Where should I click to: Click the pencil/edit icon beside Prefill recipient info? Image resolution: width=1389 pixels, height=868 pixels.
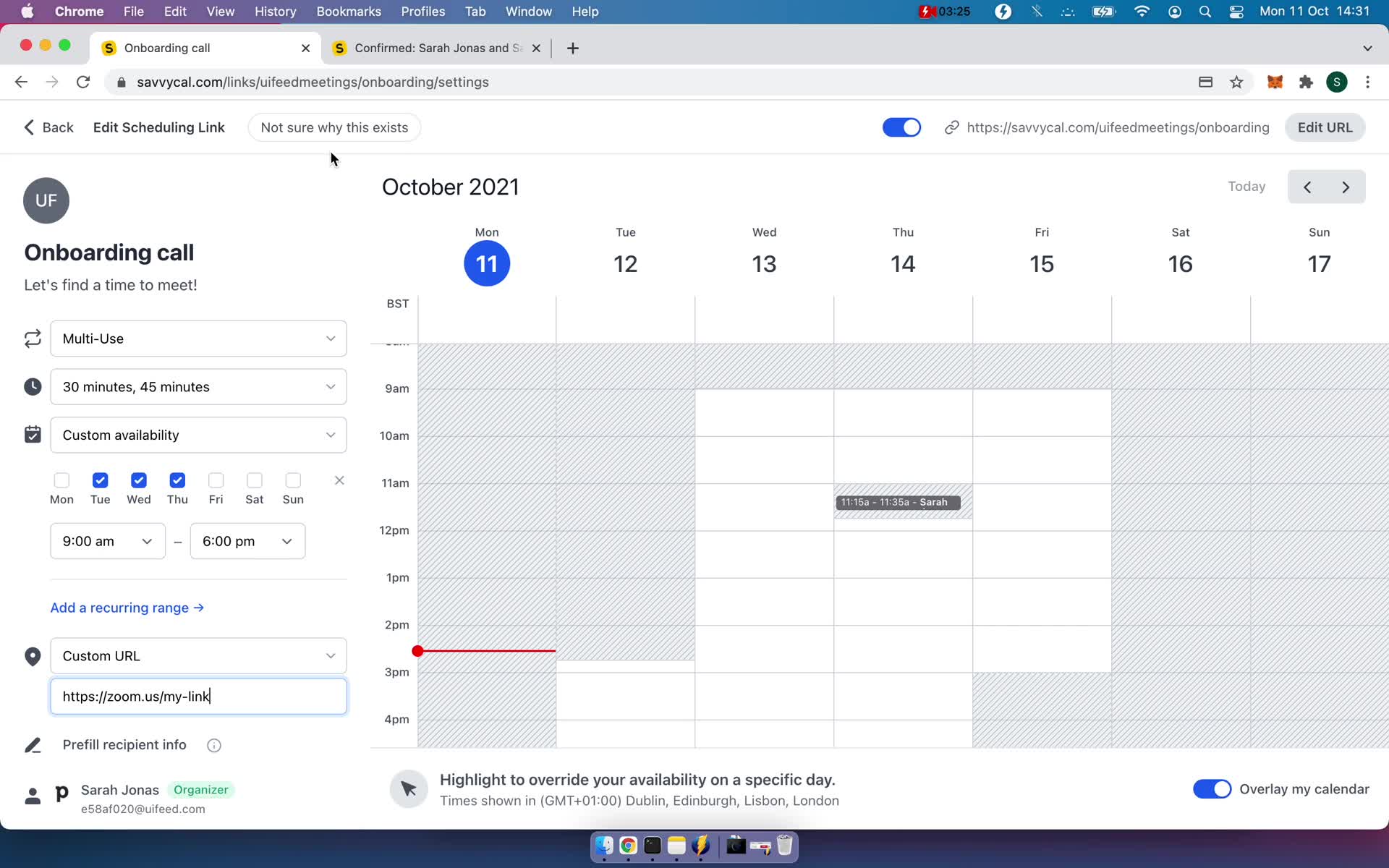pos(31,744)
